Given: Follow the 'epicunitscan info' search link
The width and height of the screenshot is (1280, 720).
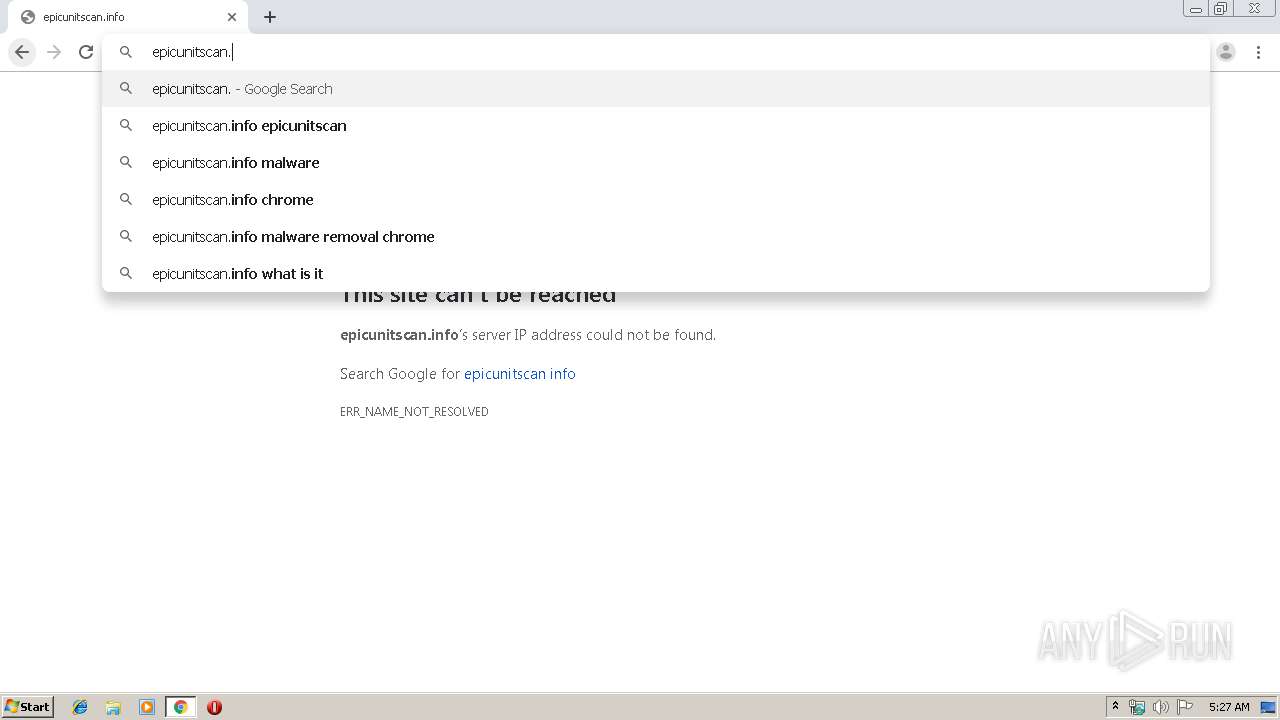Looking at the screenshot, I should pos(520,374).
